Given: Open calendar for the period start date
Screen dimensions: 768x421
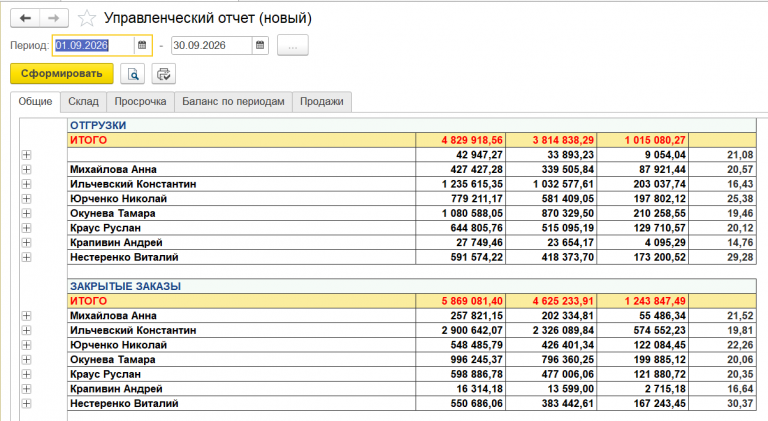Looking at the screenshot, I should (142, 45).
